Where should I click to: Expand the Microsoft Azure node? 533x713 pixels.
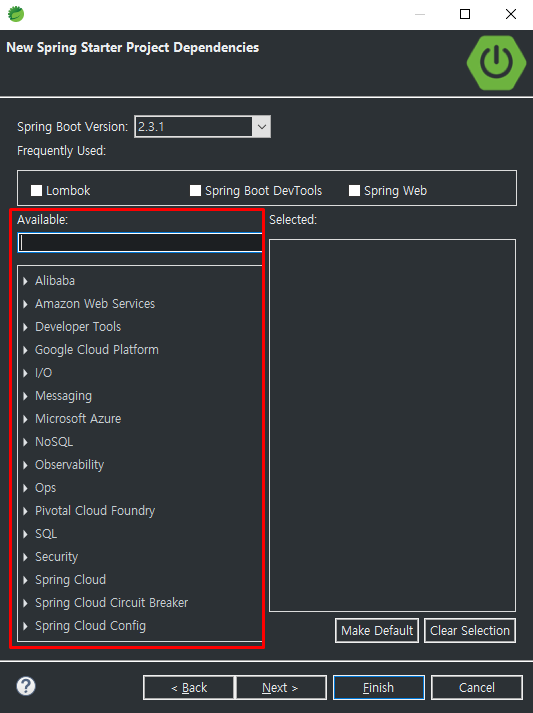tap(25, 419)
